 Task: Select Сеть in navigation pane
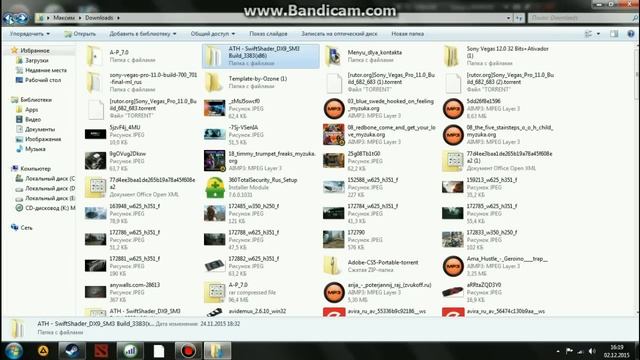(26, 228)
